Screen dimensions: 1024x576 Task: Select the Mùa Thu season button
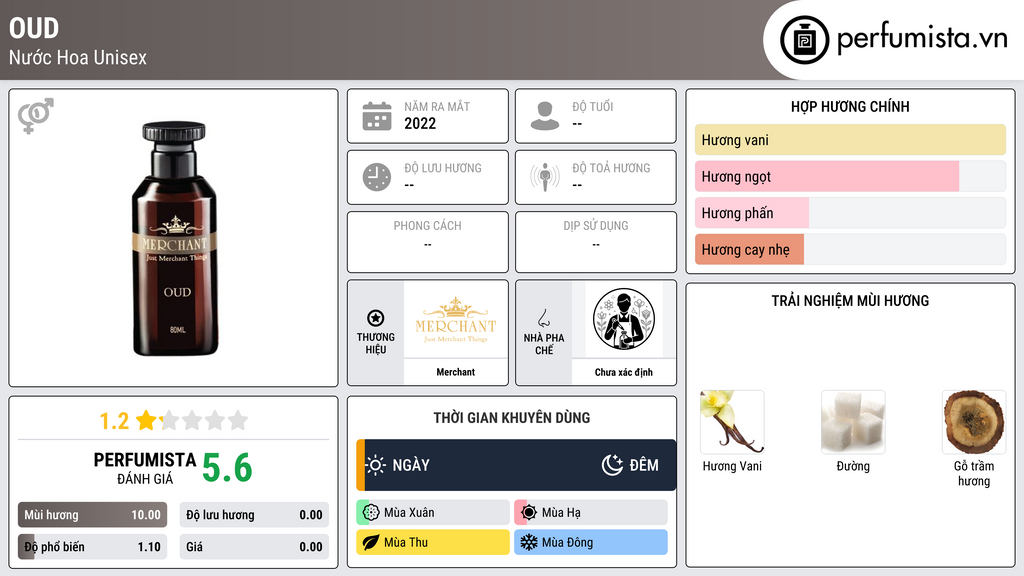coord(433,542)
